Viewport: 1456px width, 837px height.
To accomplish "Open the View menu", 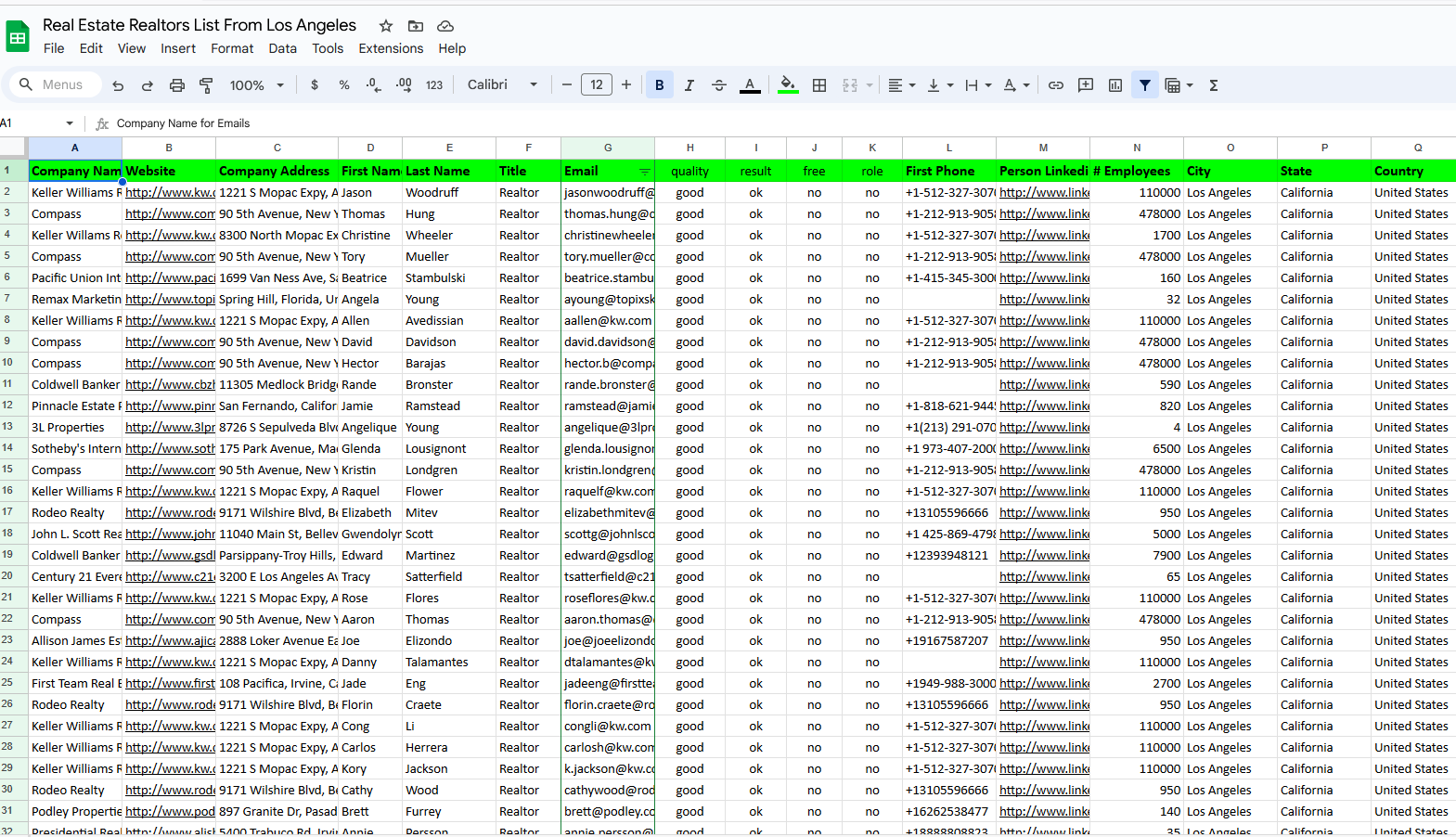I will [x=131, y=48].
